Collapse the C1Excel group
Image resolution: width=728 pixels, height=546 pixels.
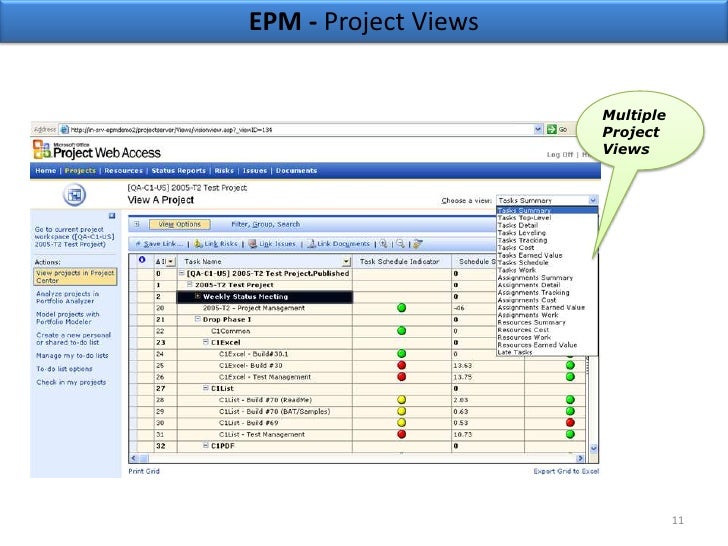click(x=206, y=342)
